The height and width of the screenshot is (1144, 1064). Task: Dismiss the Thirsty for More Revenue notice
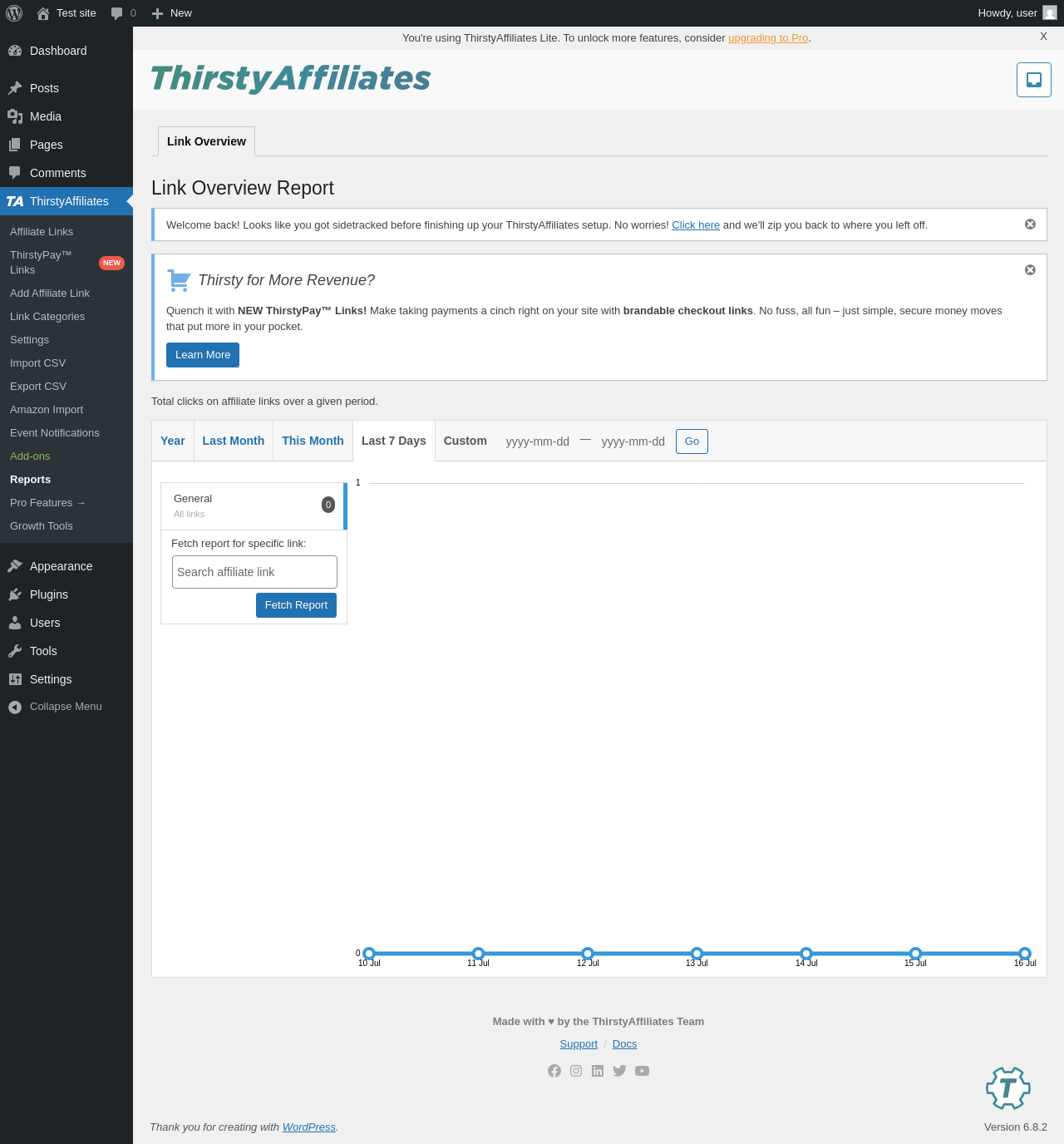(x=1030, y=270)
